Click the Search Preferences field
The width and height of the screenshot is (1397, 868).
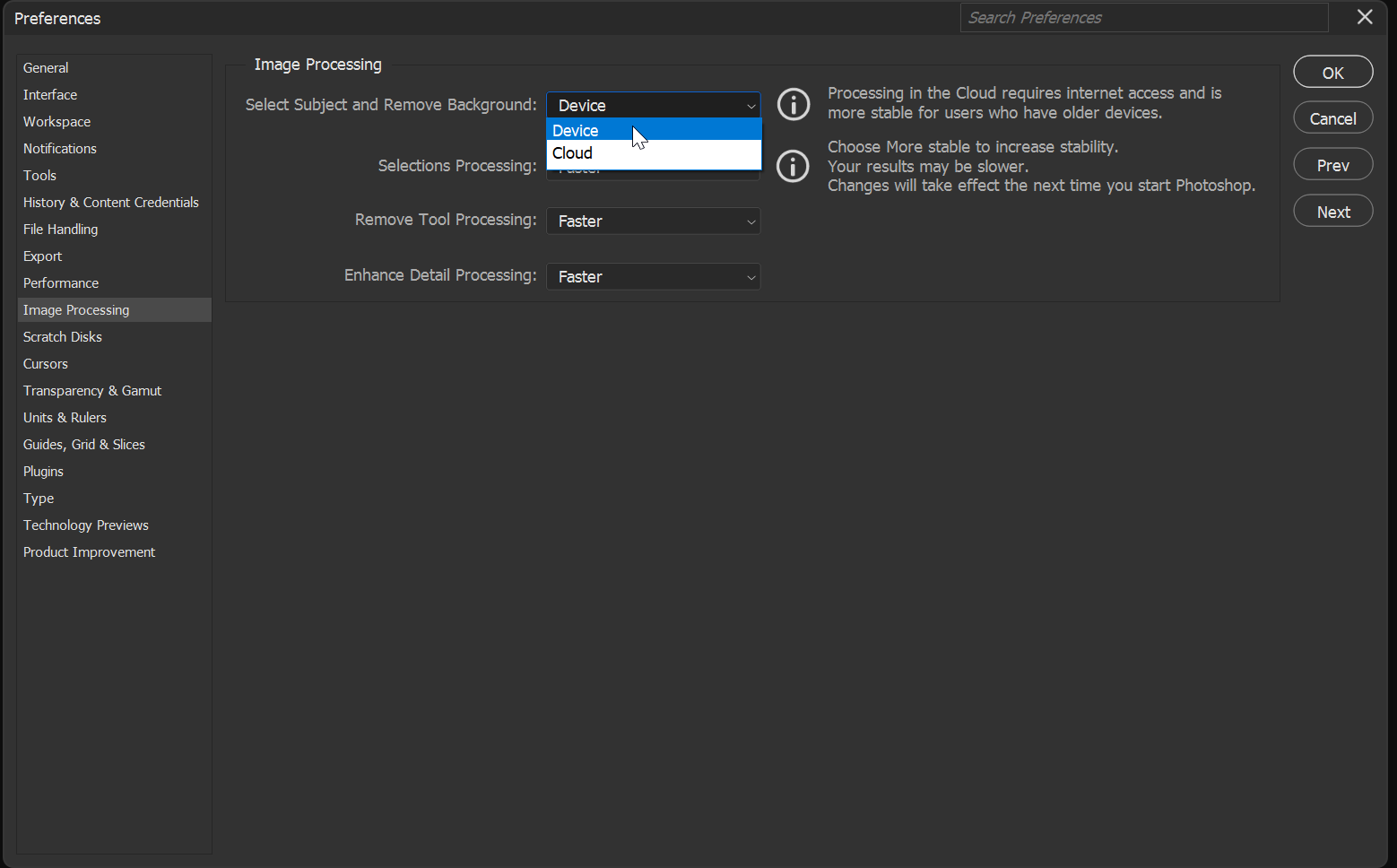click(x=1143, y=17)
